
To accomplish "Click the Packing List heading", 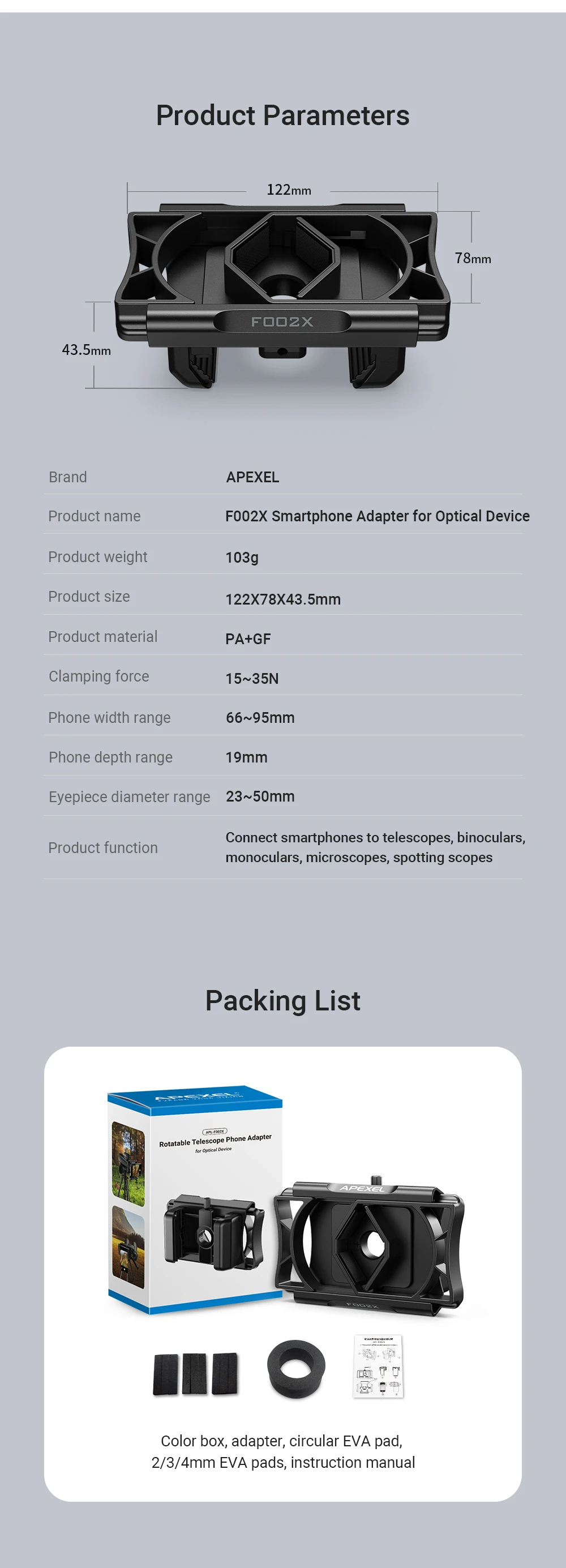I will [x=282, y=1001].
